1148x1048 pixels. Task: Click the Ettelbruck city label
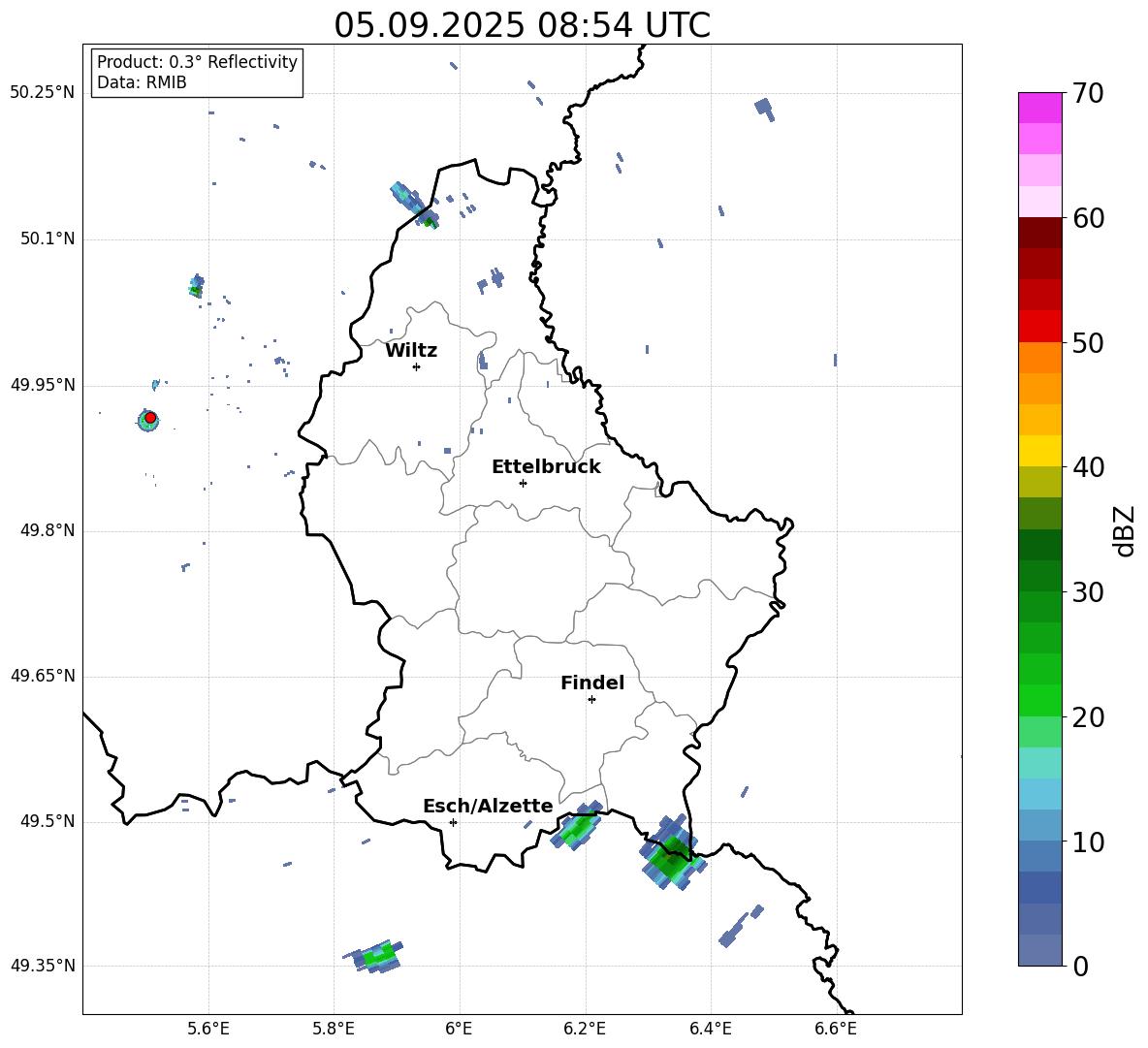tap(546, 467)
